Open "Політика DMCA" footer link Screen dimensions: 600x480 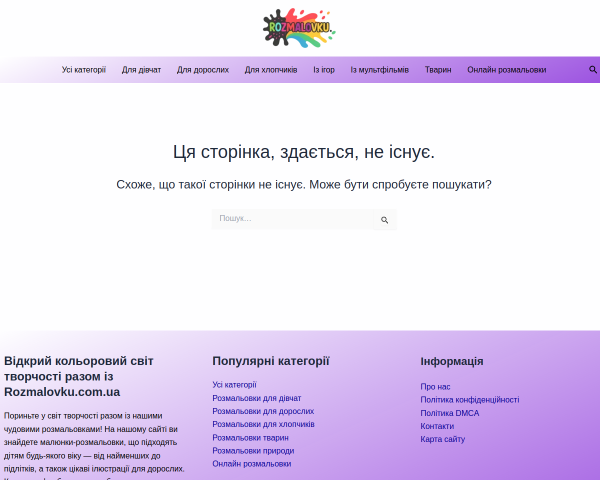pyautogui.click(x=450, y=413)
